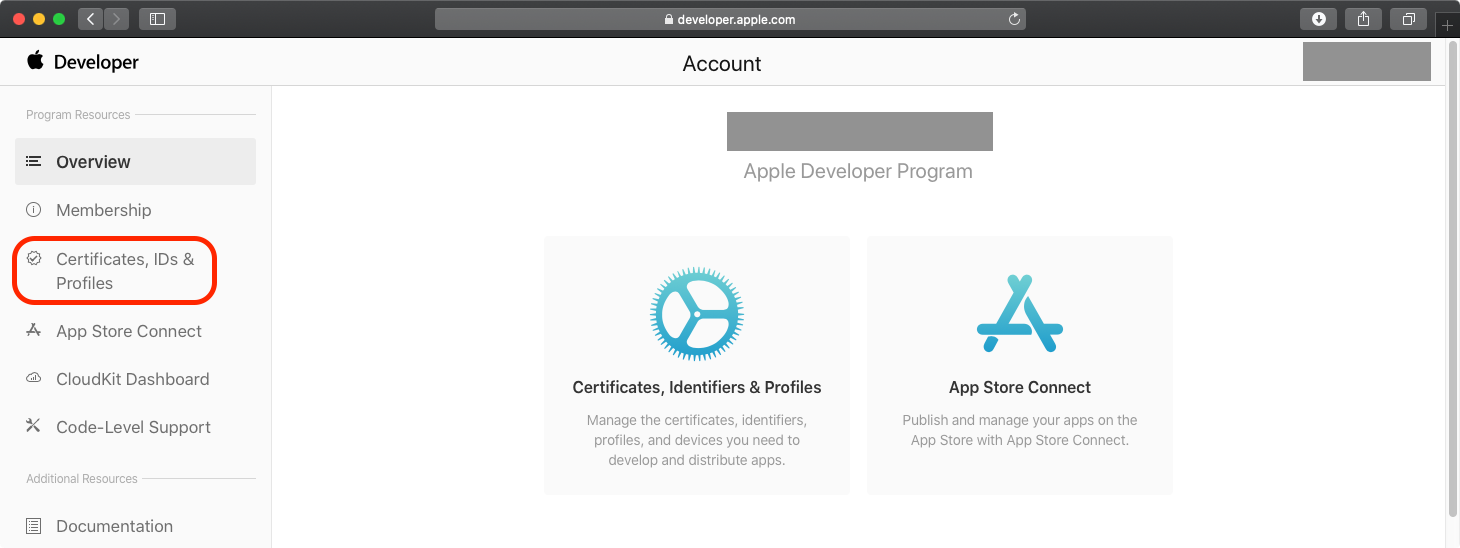Open Membership in the sidebar
Image resolution: width=1460 pixels, height=548 pixels.
(x=104, y=210)
